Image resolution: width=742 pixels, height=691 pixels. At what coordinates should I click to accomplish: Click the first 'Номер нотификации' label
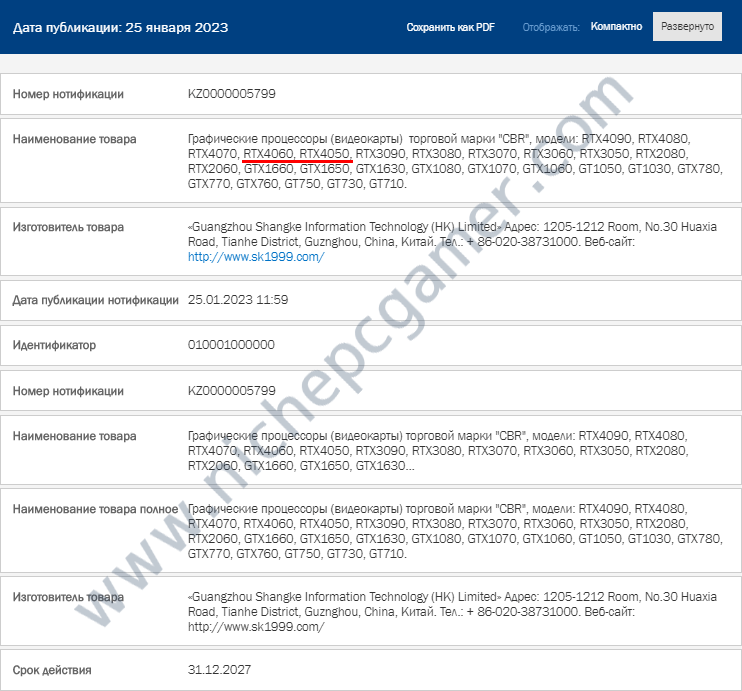68,94
